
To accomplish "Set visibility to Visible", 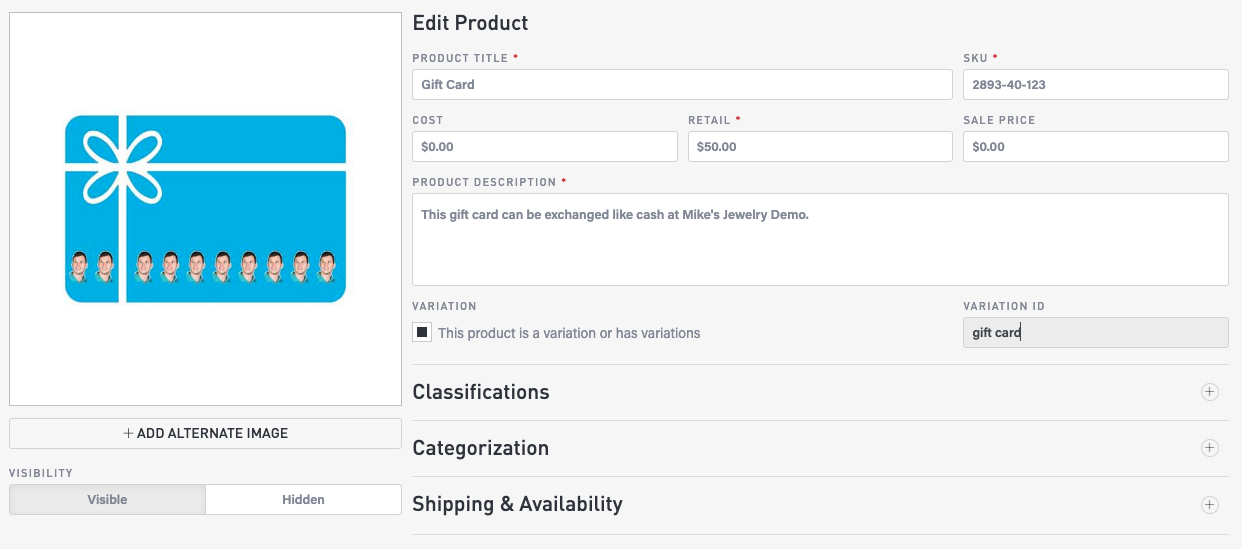I will [107, 500].
